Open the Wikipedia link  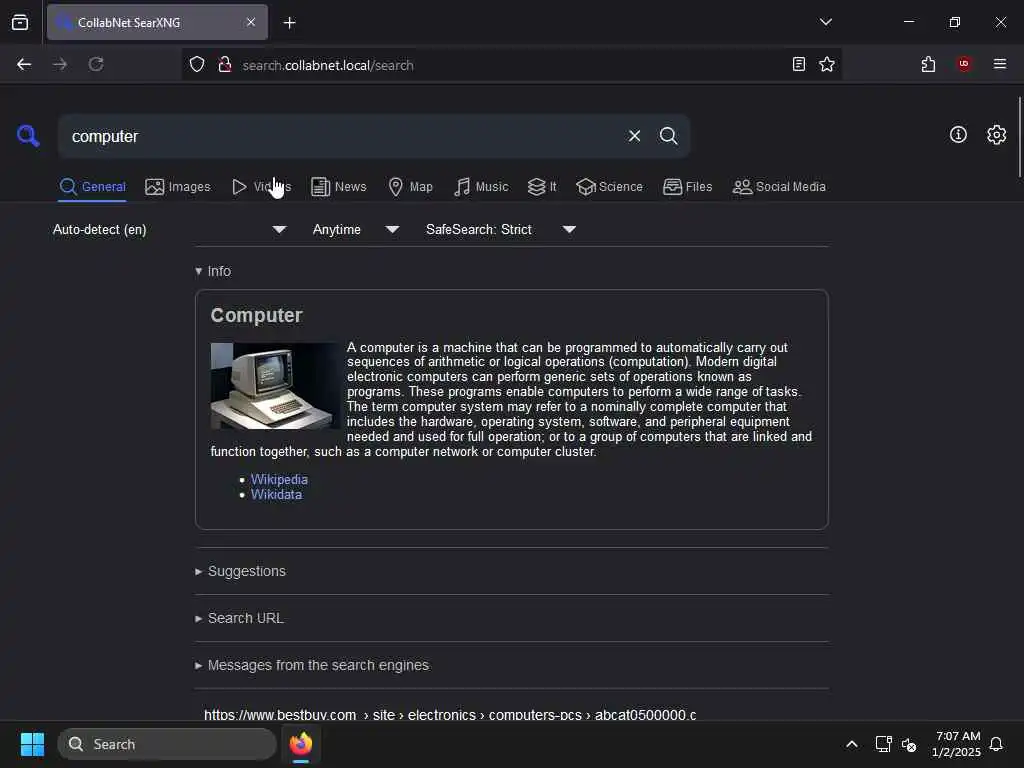coord(280,479)
